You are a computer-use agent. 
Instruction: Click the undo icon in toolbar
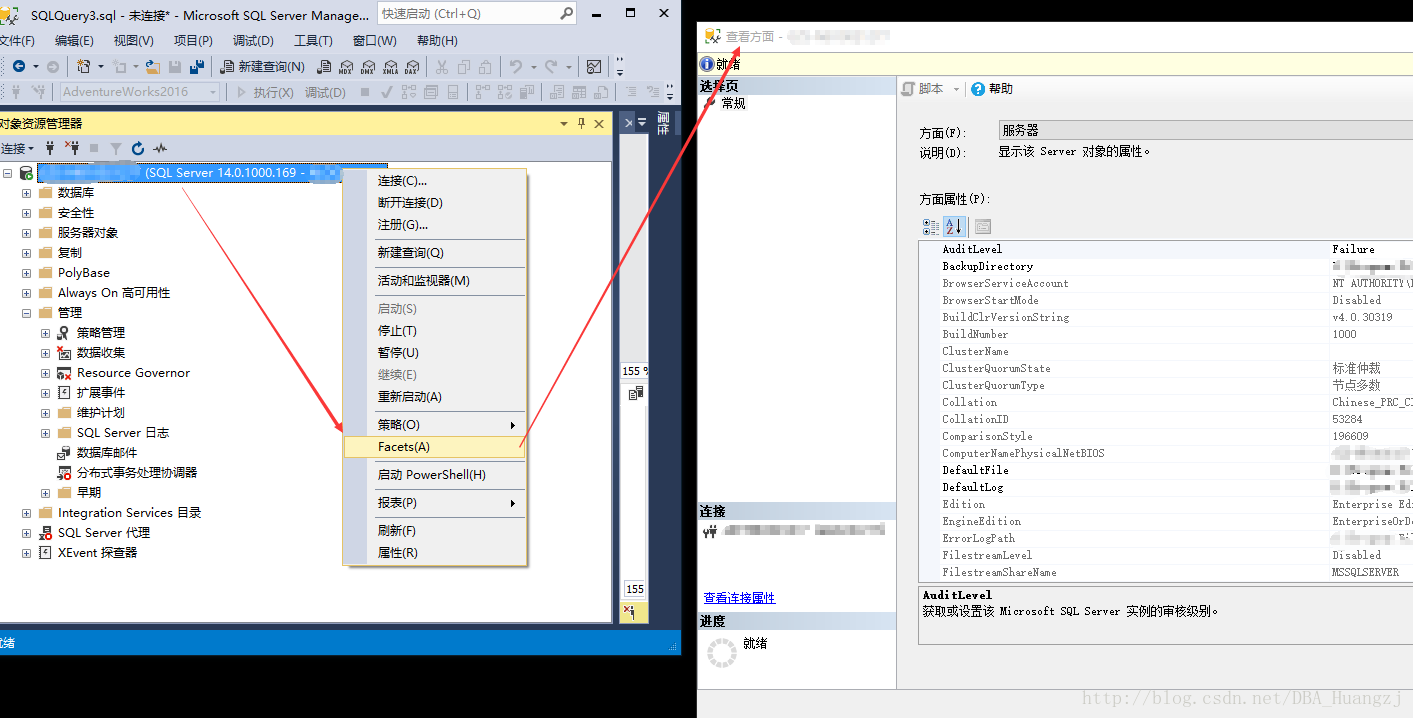(x=516, y=67)
